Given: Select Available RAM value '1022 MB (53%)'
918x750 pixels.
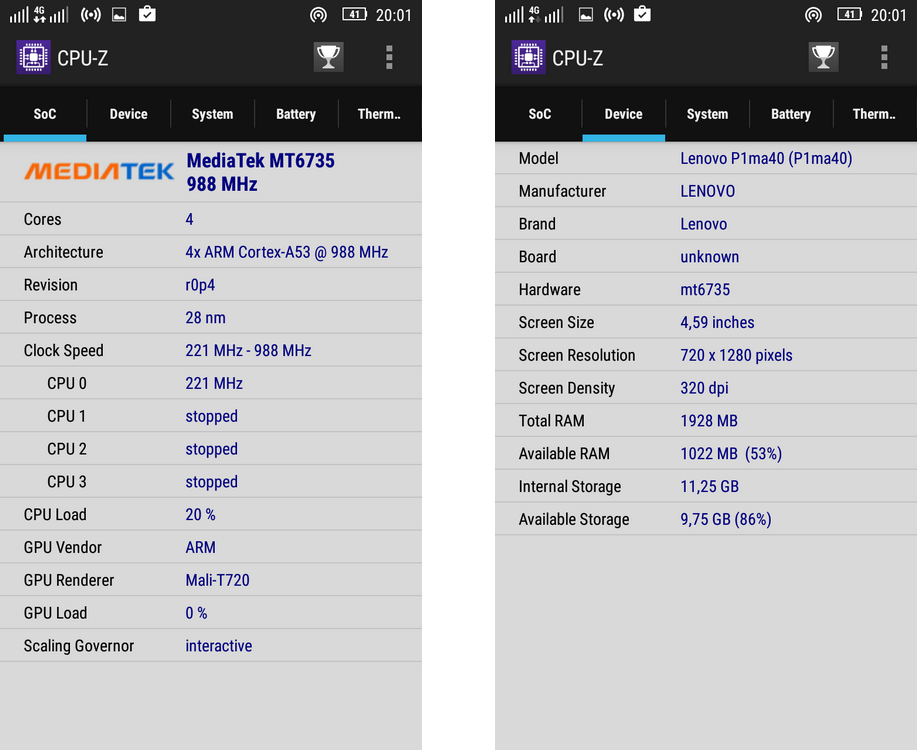Looking at the screenshot, I should (731, 454).
